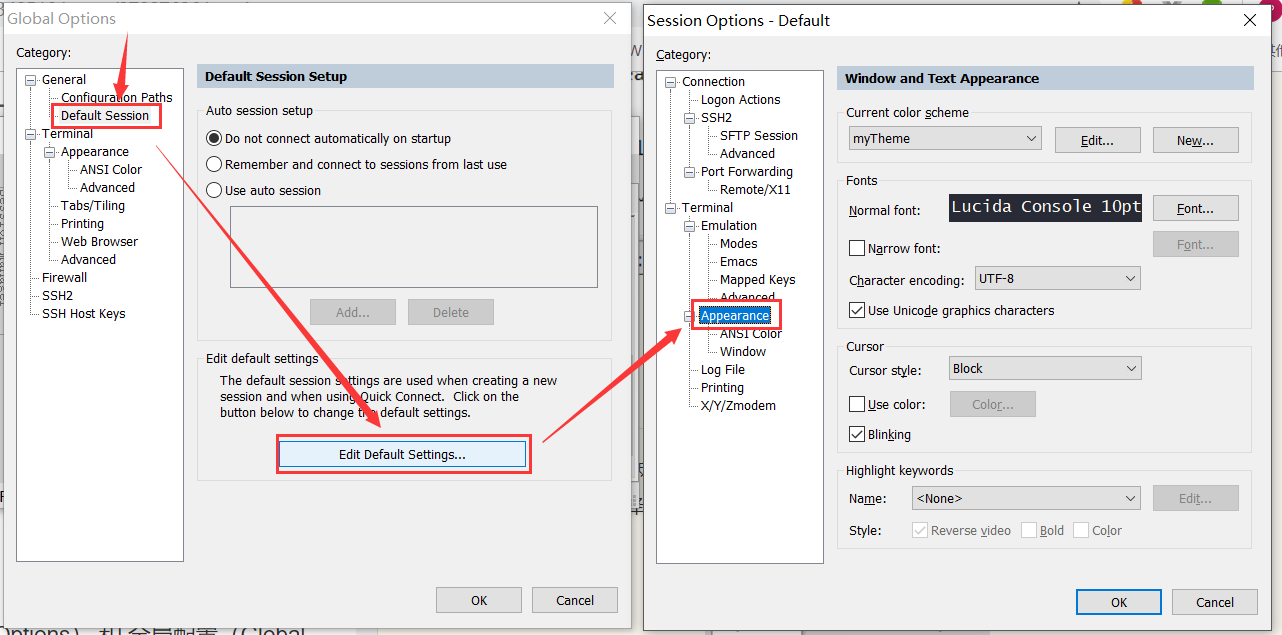1282x635 pixels.
Task: Select Mapped Keys tree item
Action: [757, 280]
